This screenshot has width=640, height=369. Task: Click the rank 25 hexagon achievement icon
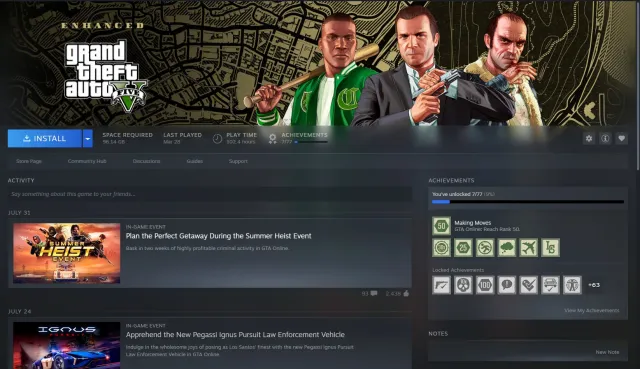(463, 248)
